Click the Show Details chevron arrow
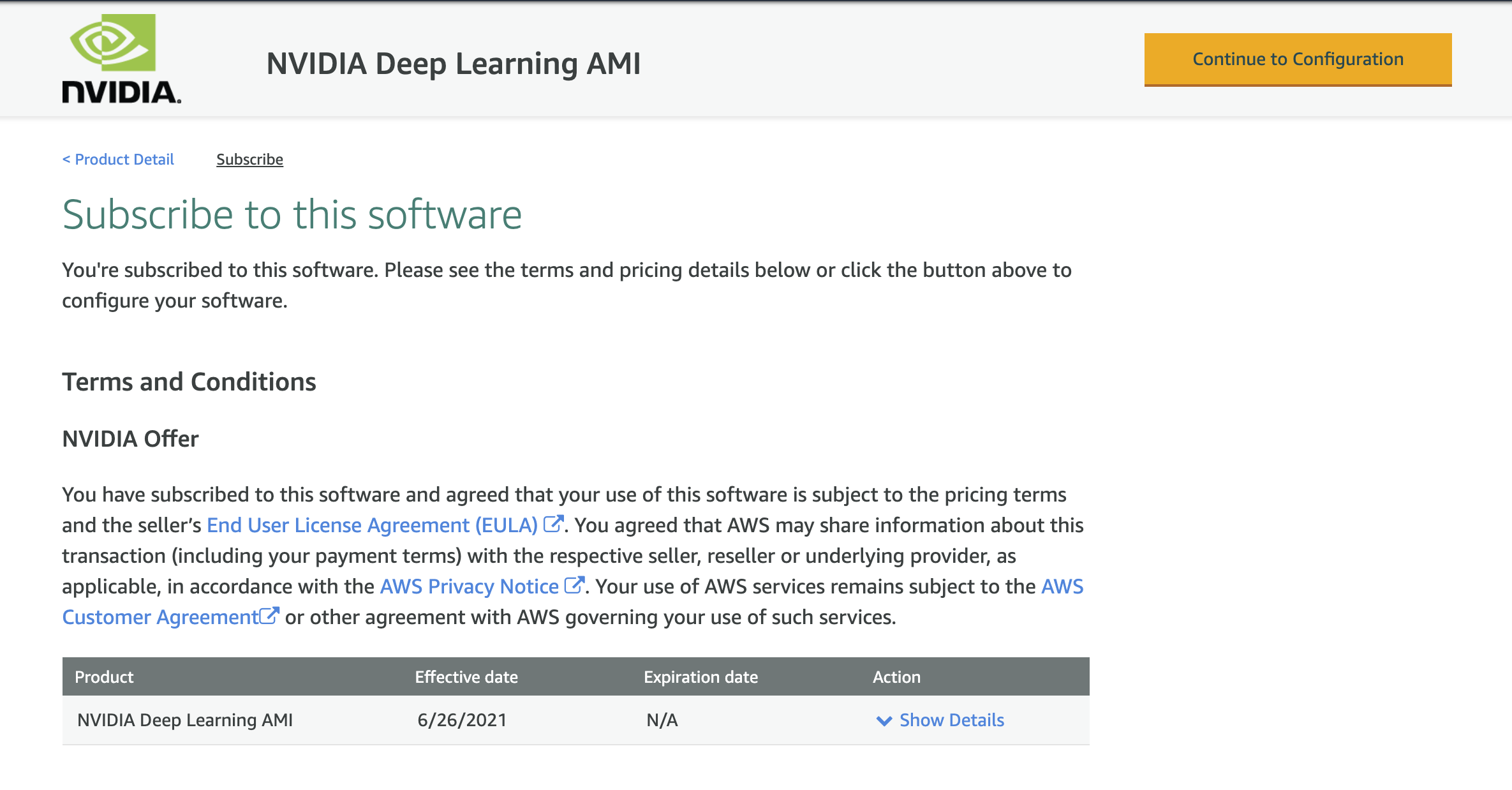1512x790 pixels. [884, 720]
